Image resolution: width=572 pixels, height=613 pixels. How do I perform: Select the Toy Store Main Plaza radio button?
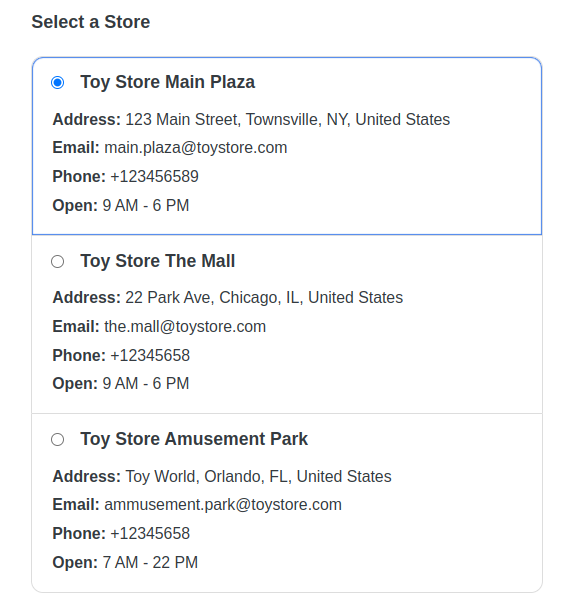[x=57, y=82]
